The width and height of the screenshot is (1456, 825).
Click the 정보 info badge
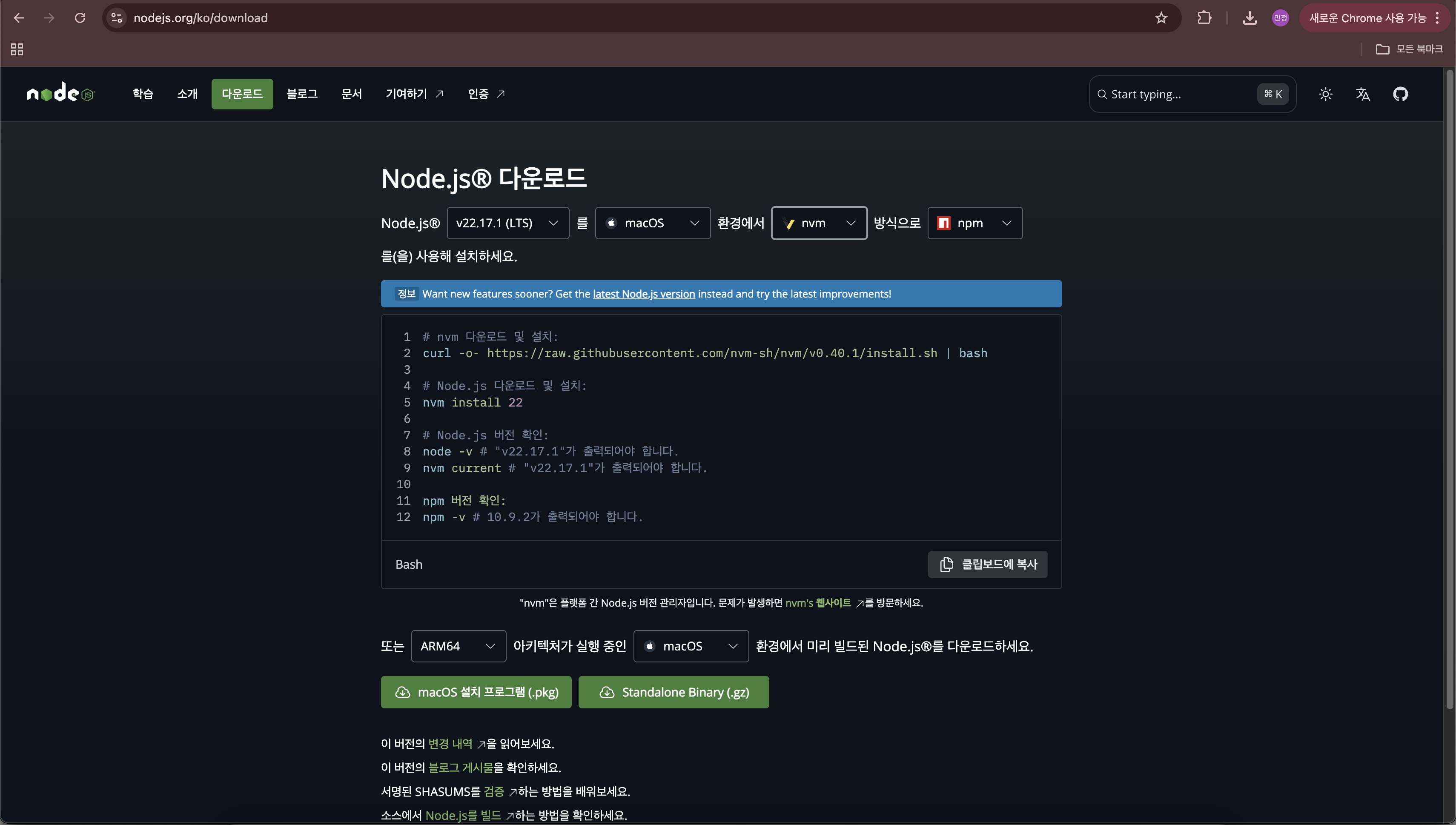[407, 293]
